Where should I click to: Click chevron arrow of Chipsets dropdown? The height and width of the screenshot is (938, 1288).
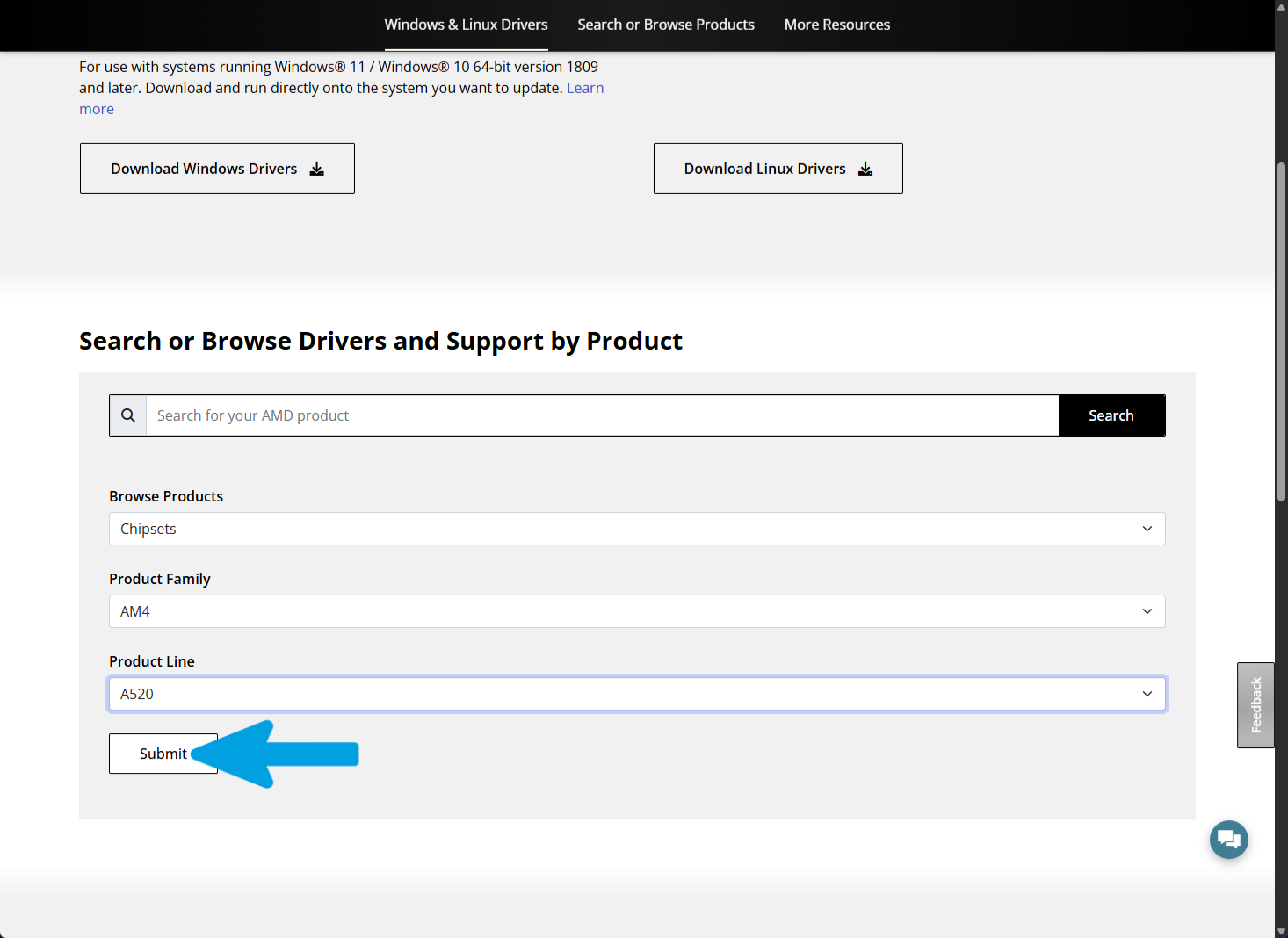(1147, 529)
